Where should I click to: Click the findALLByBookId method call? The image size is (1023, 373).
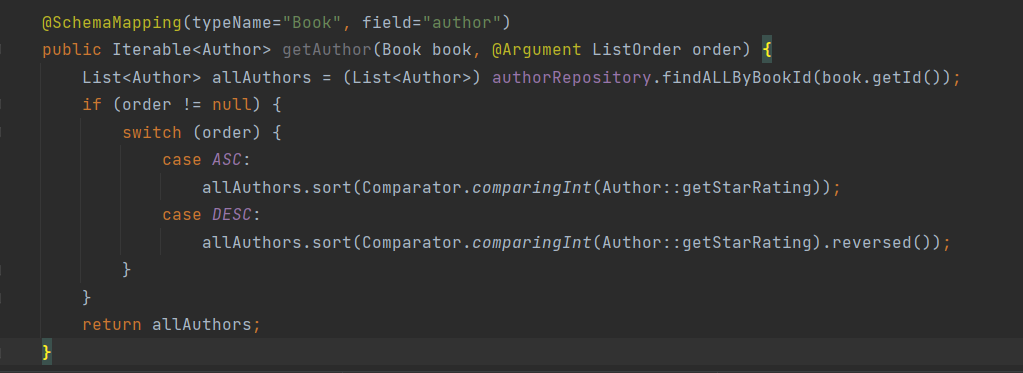(737, 78)
